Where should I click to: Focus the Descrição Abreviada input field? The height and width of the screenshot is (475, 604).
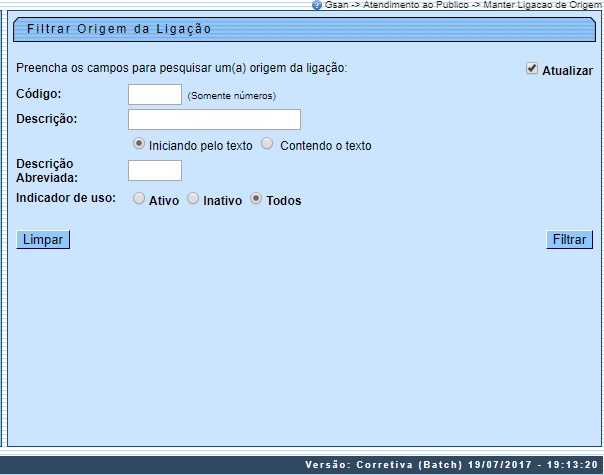pos(155,170)
